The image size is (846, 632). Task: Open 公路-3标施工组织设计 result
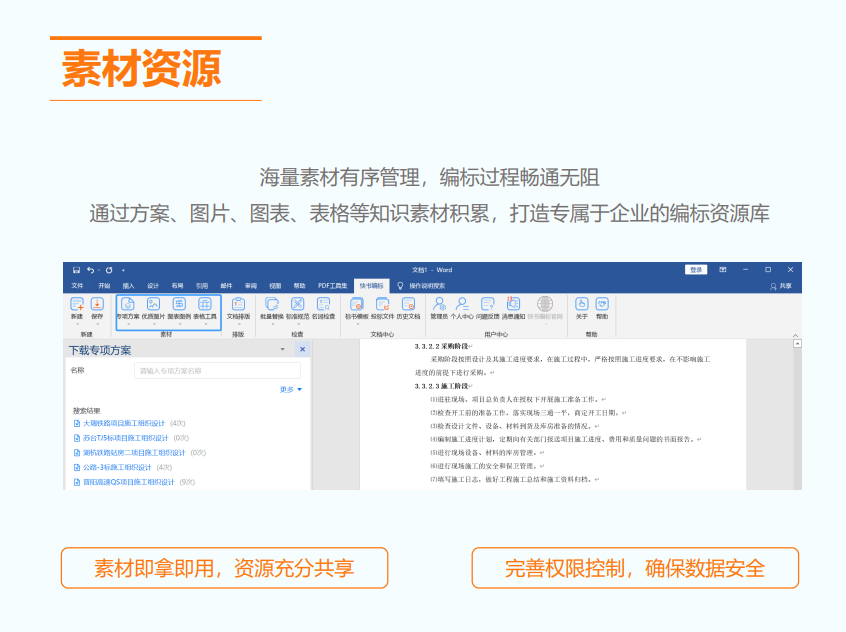tap(117, 467)
